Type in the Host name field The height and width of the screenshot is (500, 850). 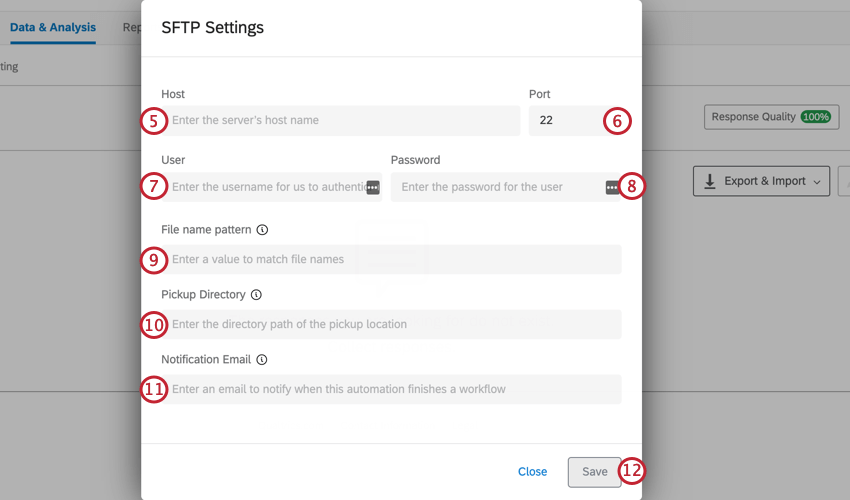pyautogui.click(x=340, y=121)
